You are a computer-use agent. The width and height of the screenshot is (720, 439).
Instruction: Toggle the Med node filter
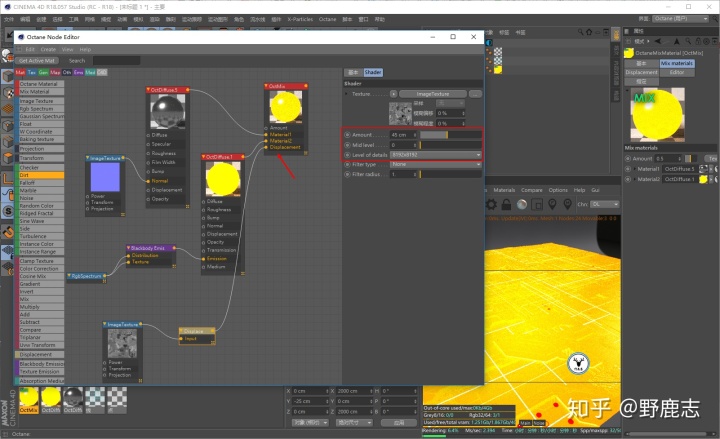click(x=90, y=73)
